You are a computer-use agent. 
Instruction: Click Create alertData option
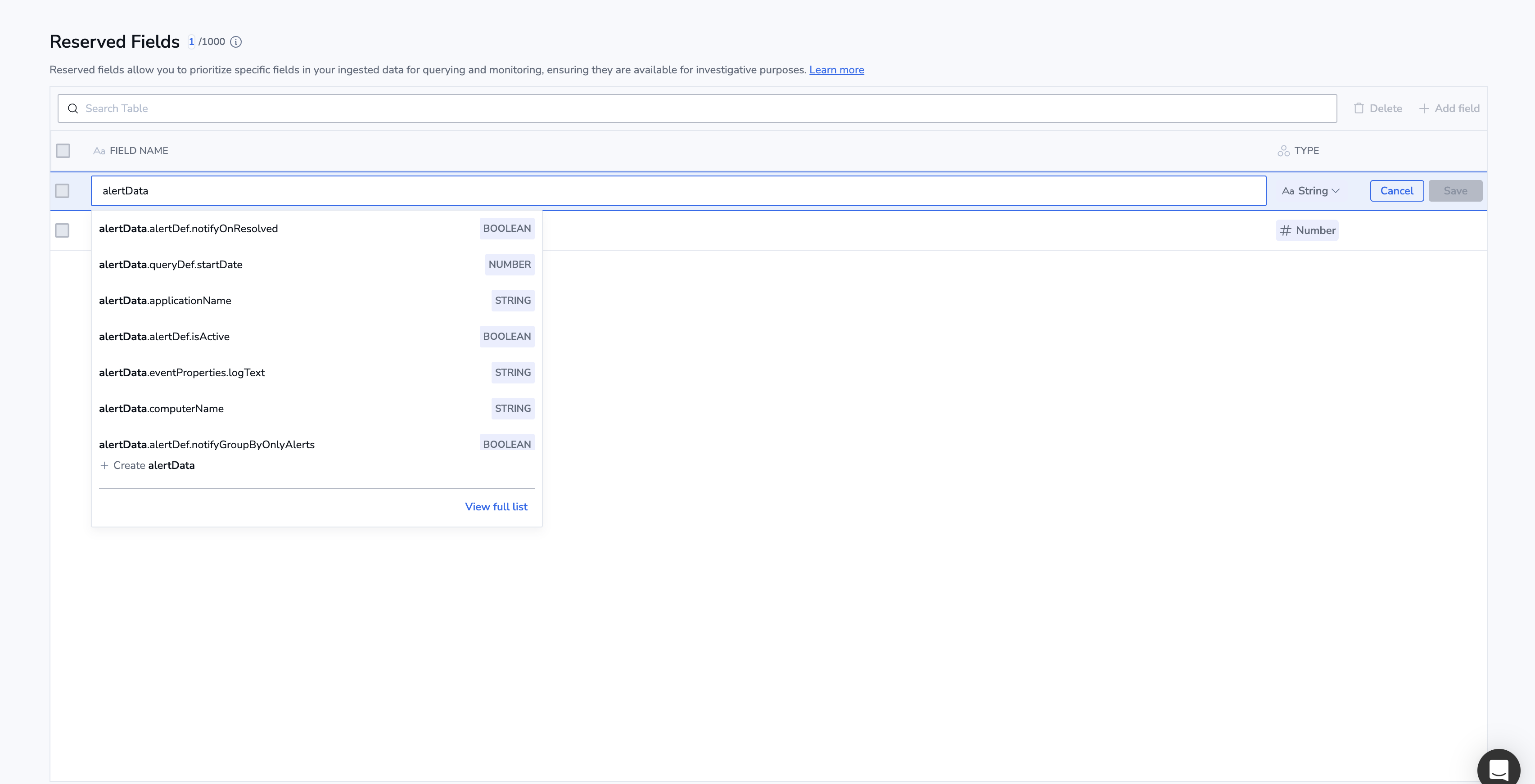147,465
